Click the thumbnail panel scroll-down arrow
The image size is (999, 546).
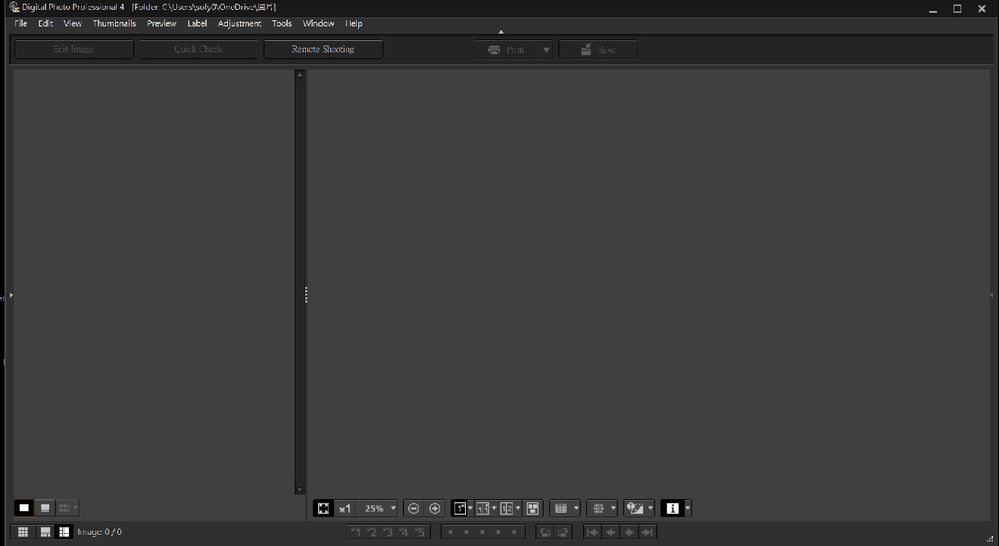tap(299, 490)
